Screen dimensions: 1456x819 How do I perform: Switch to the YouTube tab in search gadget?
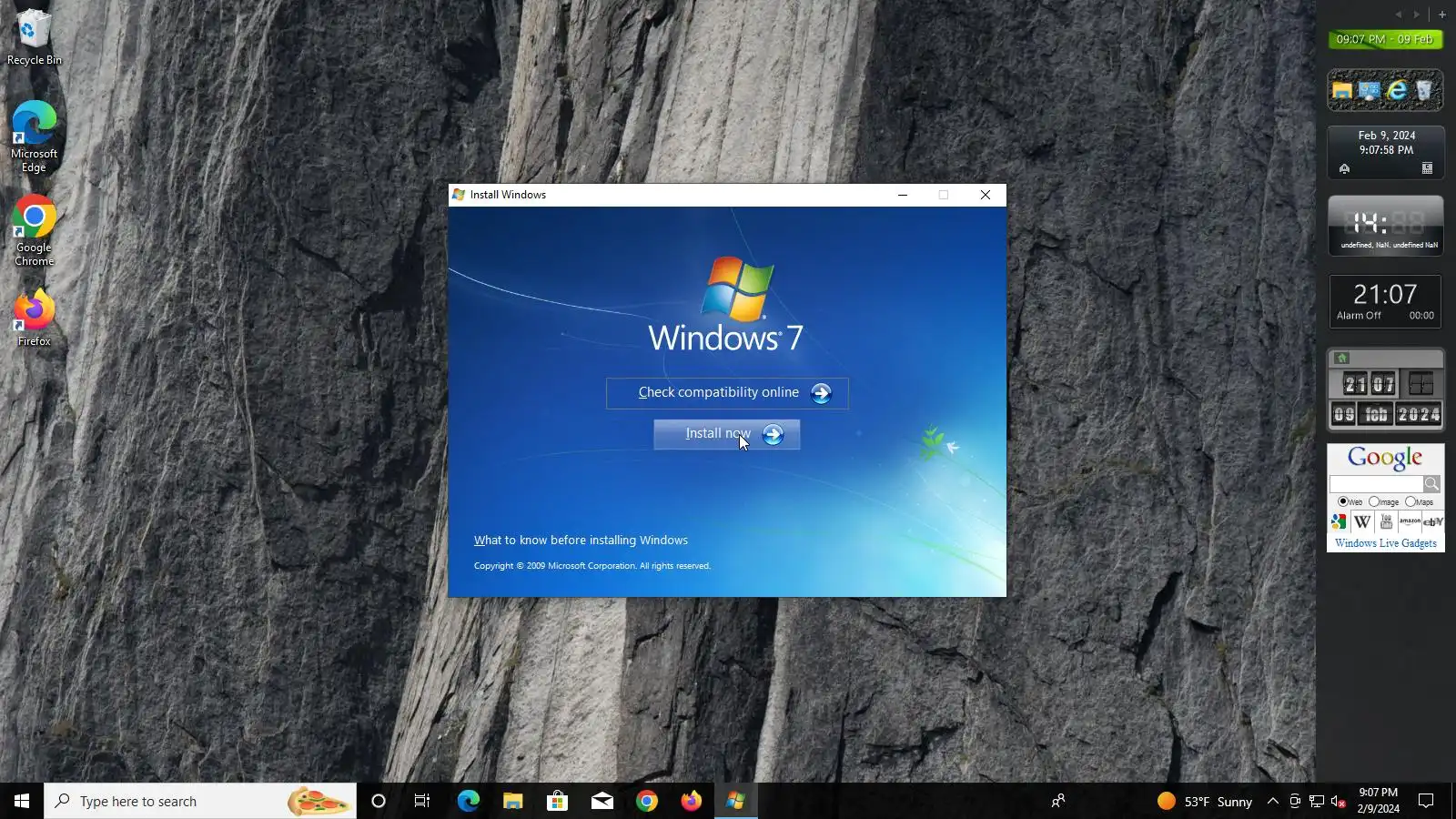(1386, 521)
